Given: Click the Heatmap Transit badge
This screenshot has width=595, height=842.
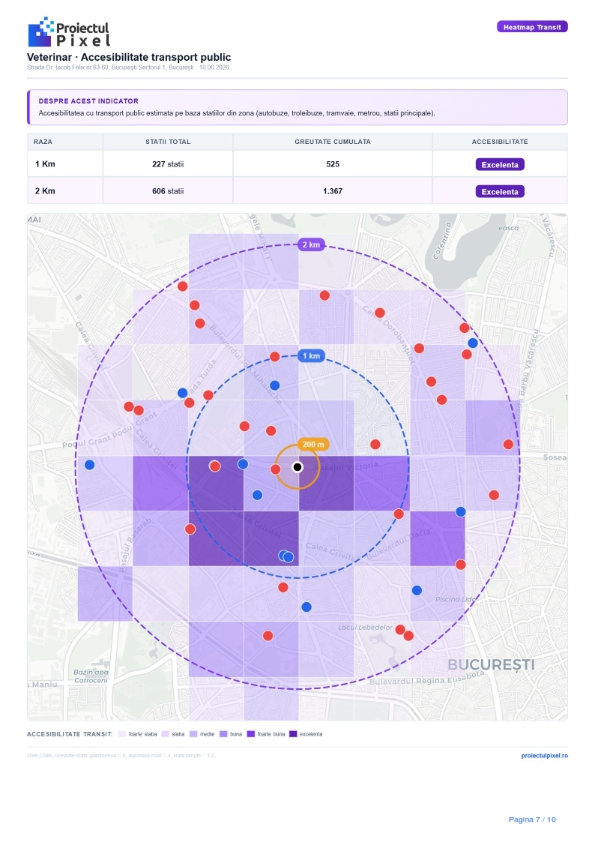Looking at the screenshot, I should [532, 27].
